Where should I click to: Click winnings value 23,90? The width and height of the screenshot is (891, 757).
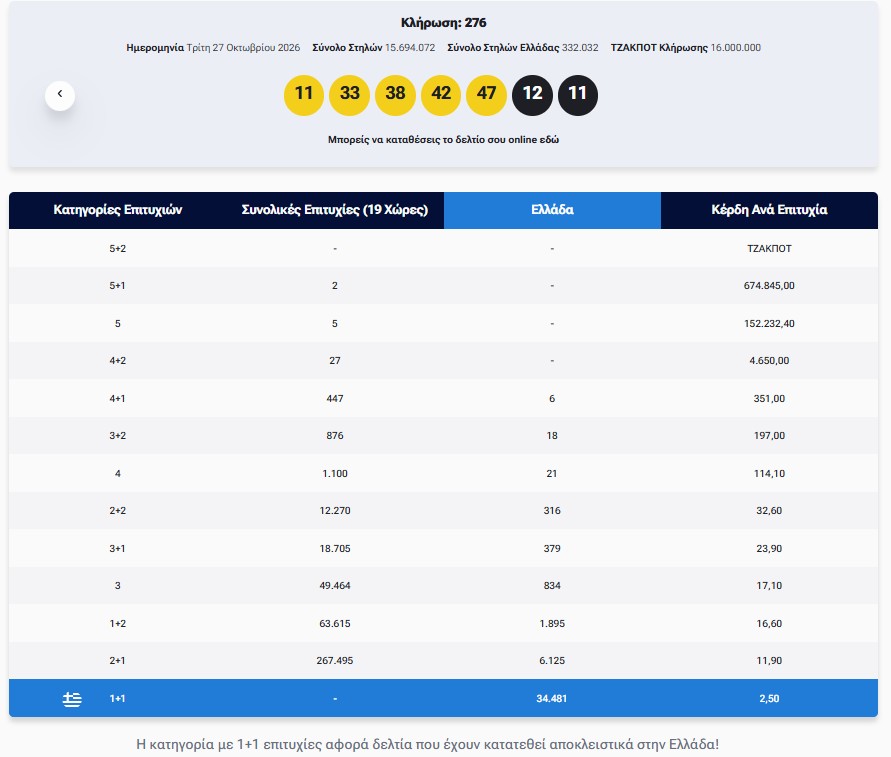[769, 548]
